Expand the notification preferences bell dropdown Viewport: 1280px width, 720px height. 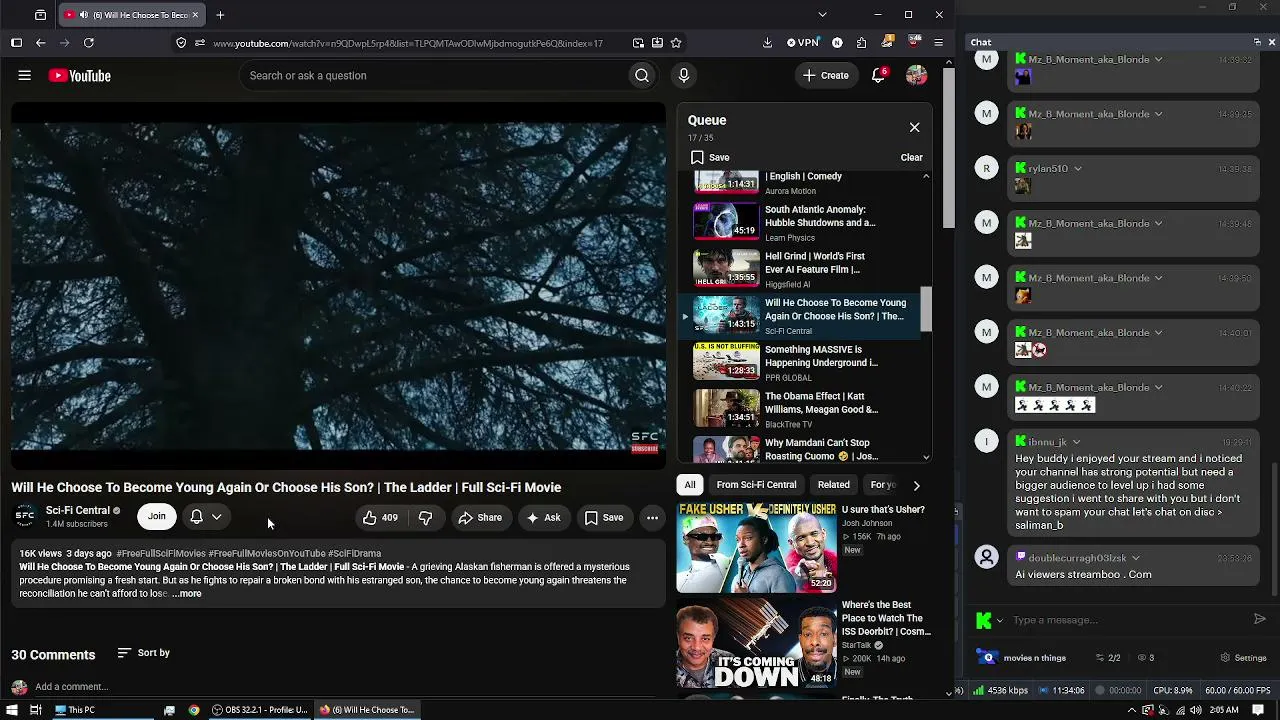click(206, 518)
